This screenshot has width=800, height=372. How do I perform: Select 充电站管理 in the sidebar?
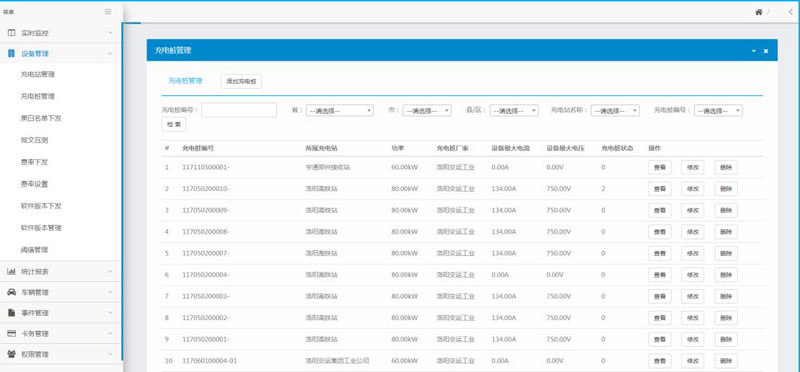click(x=38, y=75)
